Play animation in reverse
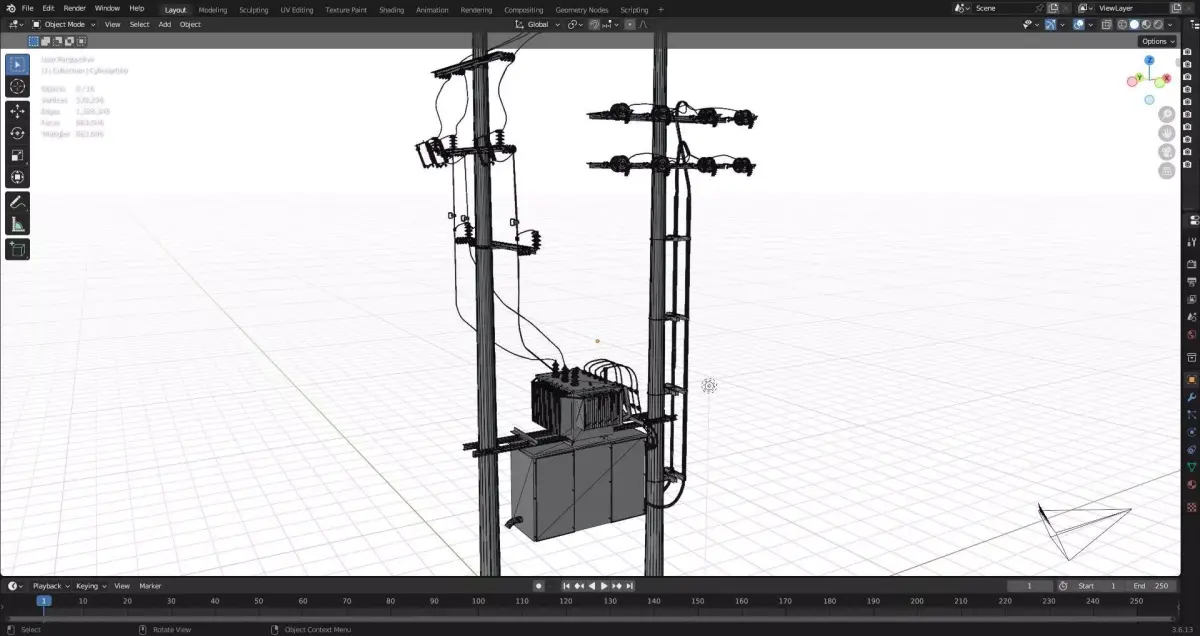This screenshot has width=1200, height=636. click(x=591, y=586)
